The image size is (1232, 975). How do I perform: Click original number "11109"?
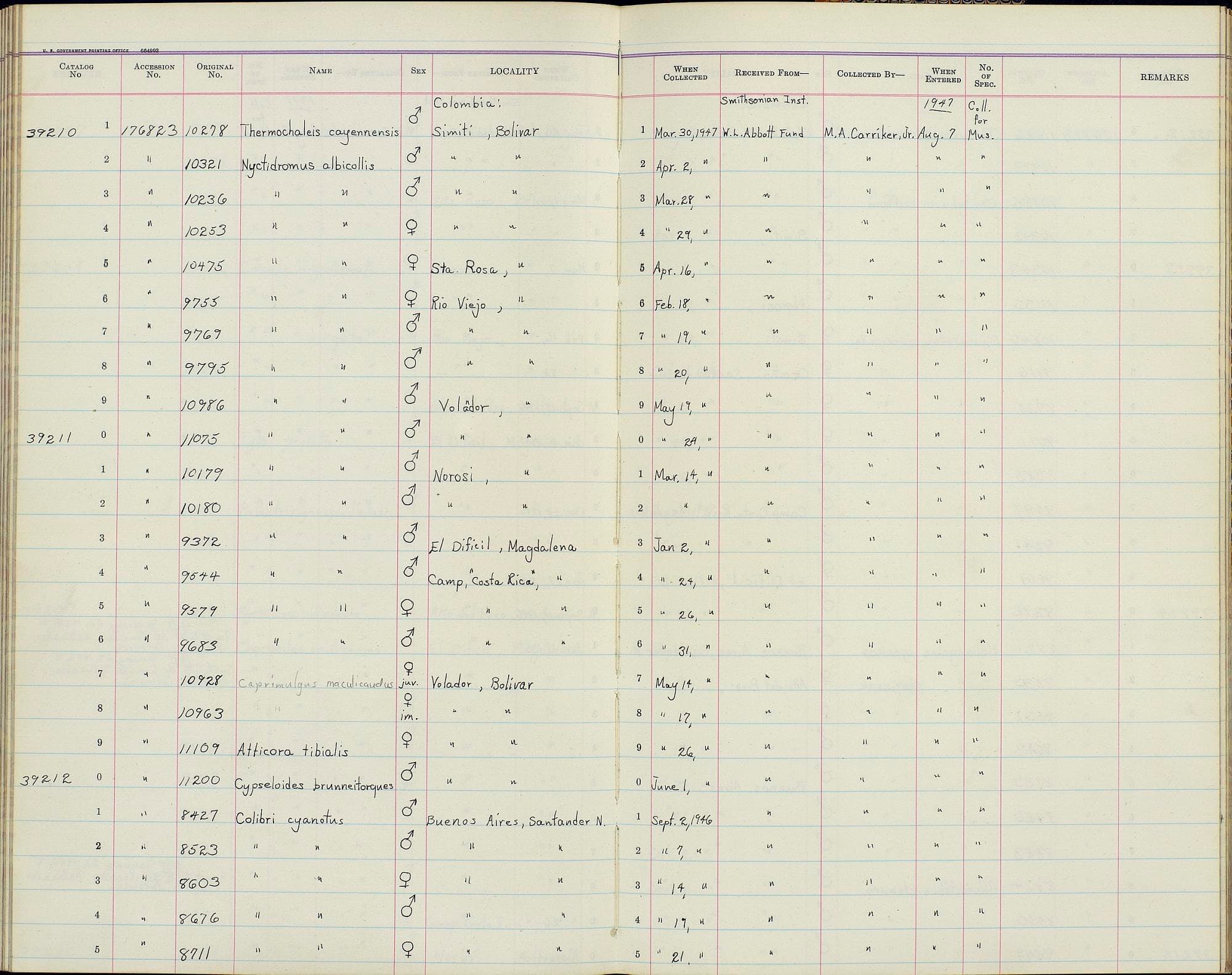200,748
